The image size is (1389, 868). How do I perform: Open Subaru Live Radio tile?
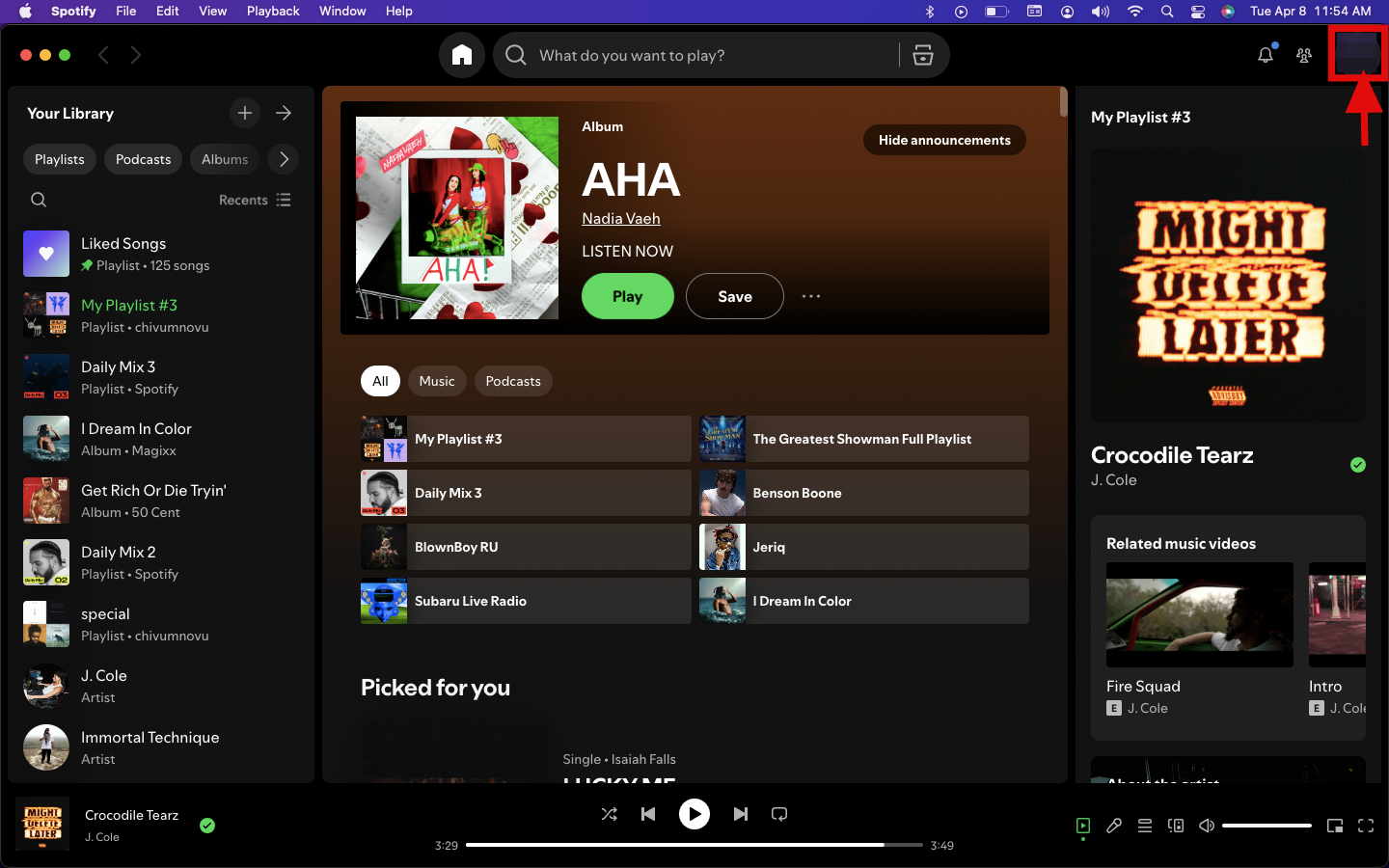(x=526, y=601)
